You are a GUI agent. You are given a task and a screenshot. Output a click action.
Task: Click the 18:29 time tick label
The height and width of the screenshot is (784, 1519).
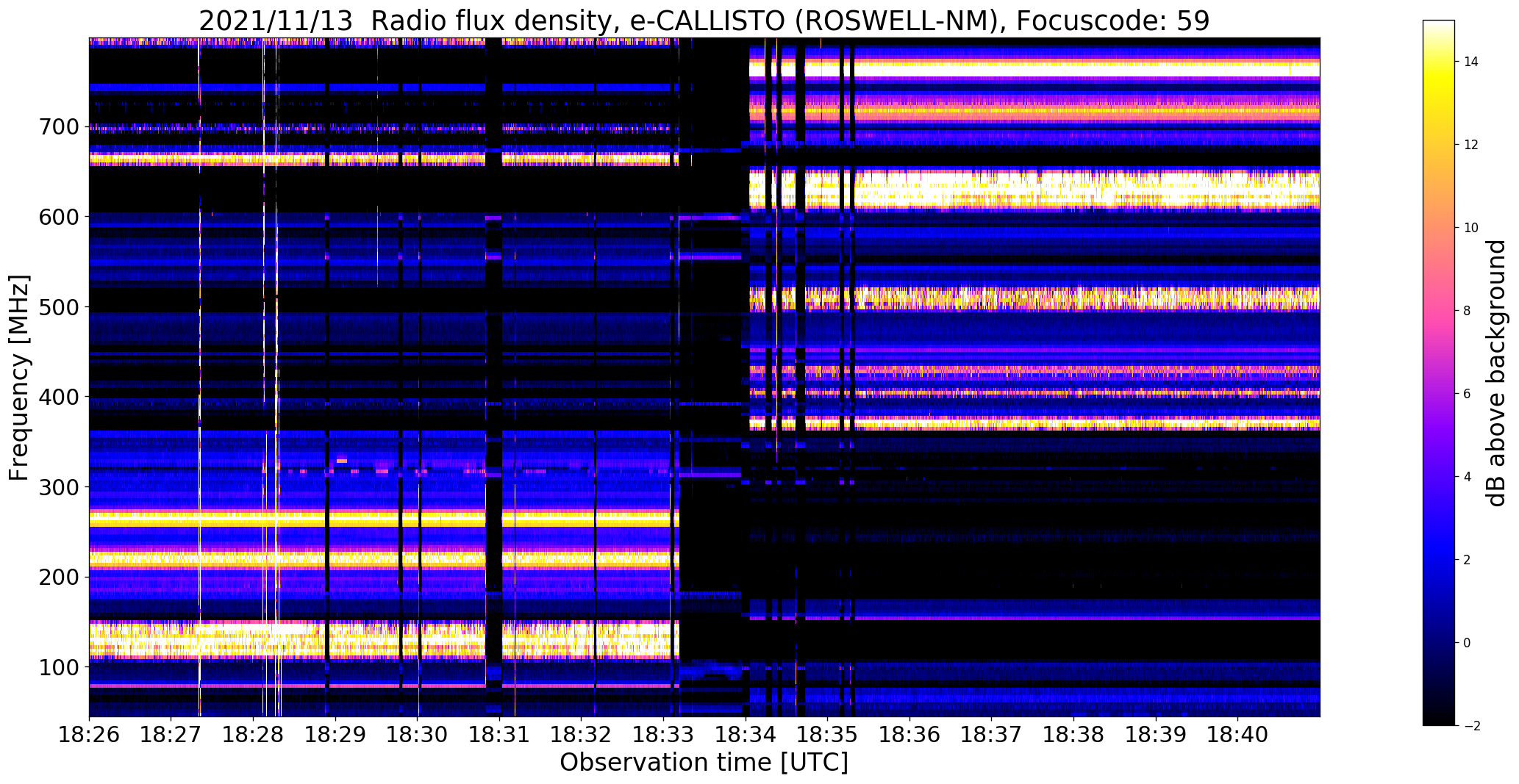[335, 736]
